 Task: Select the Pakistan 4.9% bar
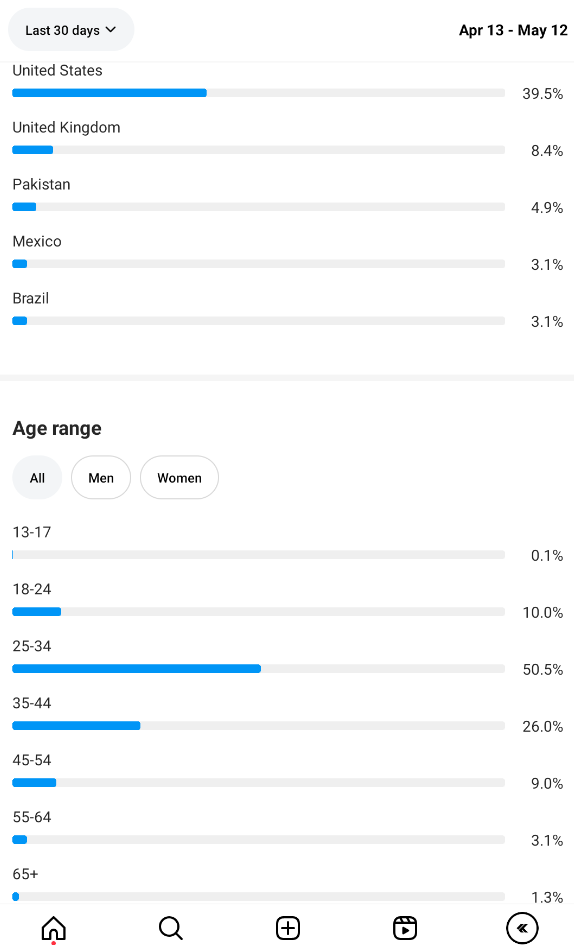[258, 207]
